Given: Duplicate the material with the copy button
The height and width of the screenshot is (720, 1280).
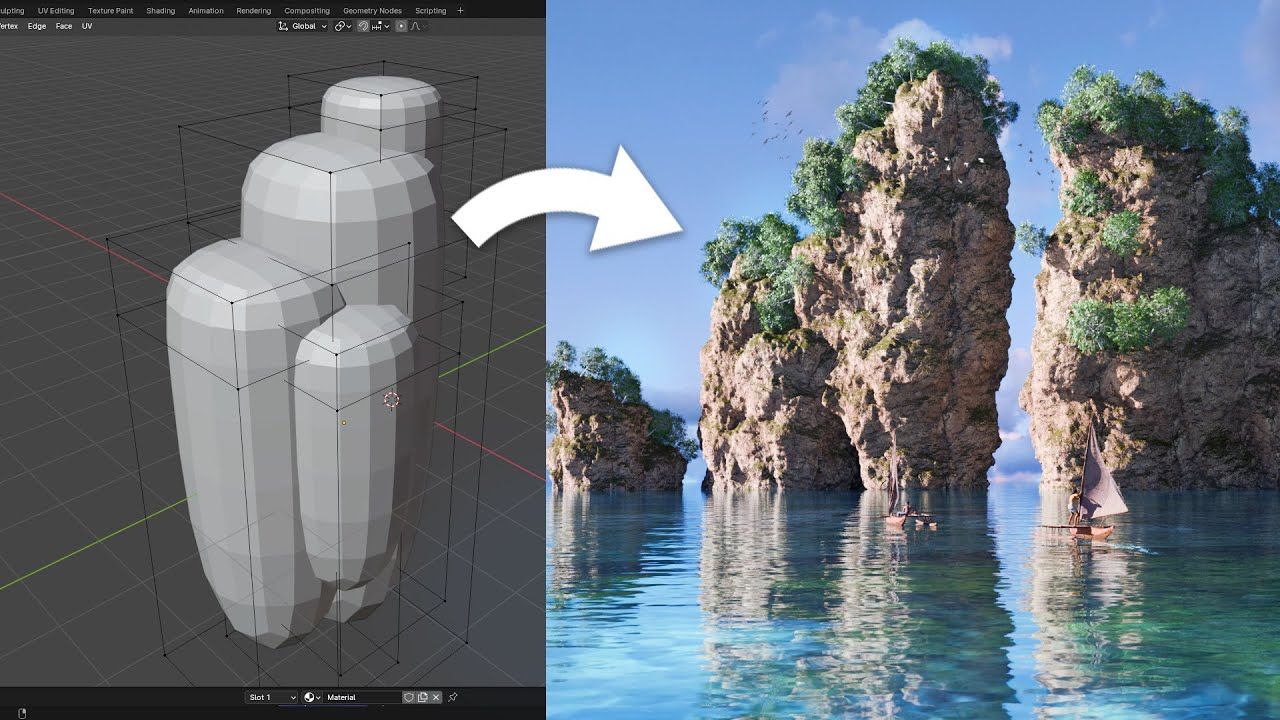Looking at the screenshot, I should coord(423,697).
